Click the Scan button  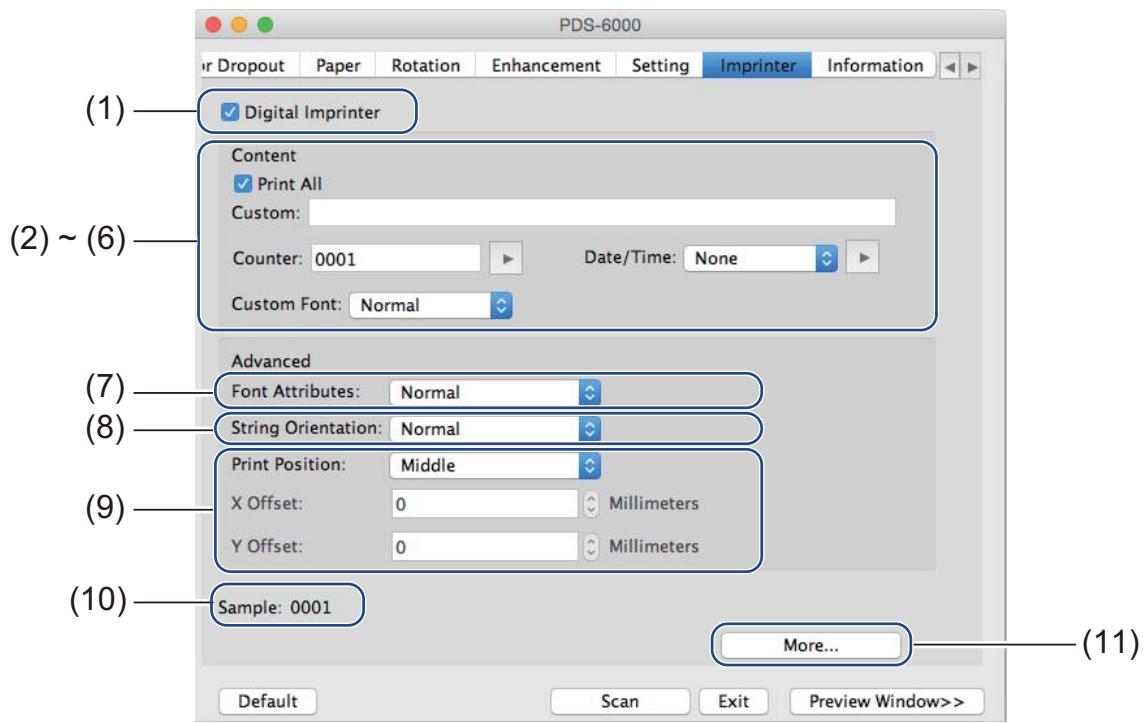(619, 701)
